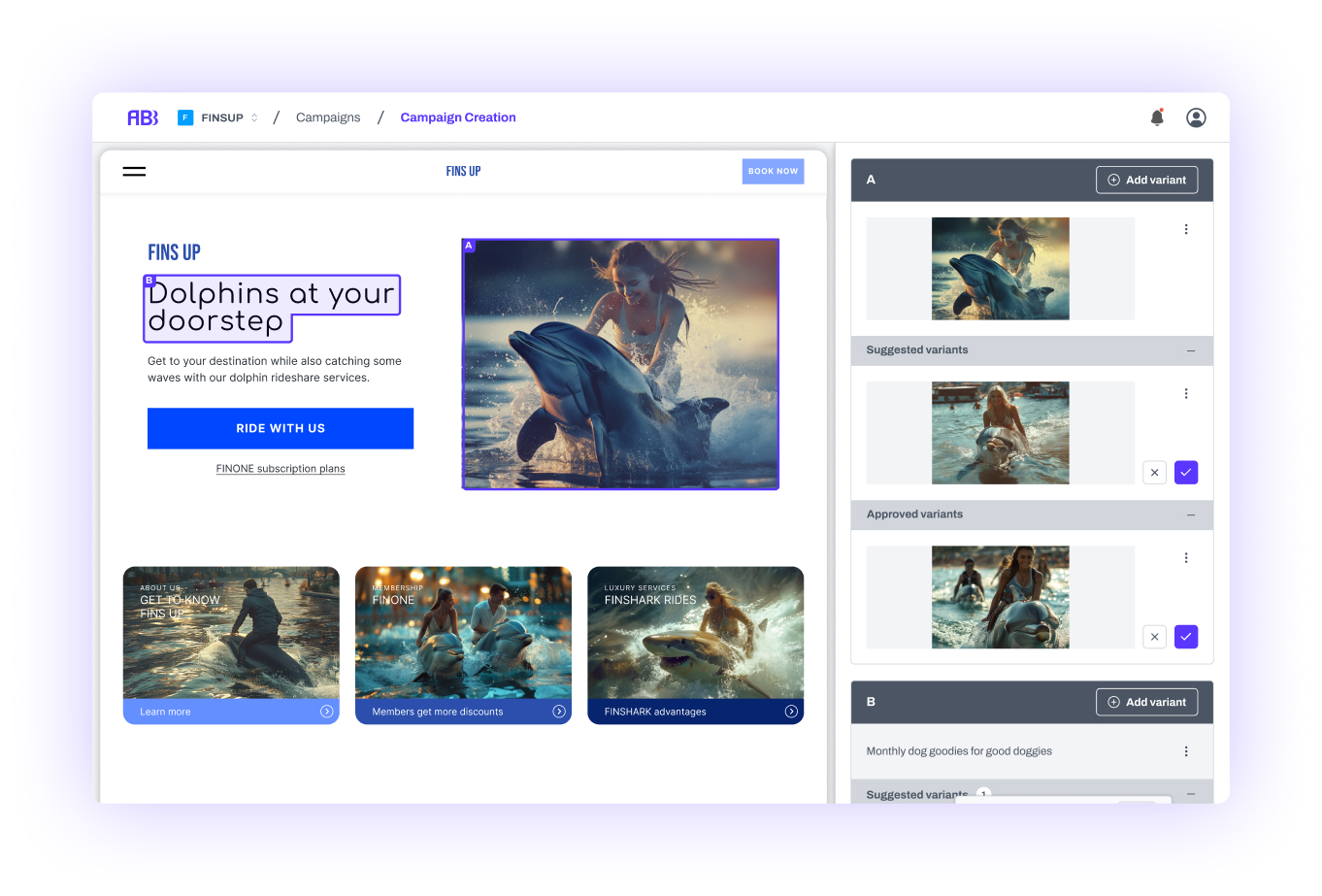1322x896 pixels.
Task: Reject the suggested variant with X button
Action: point(1154,473)
